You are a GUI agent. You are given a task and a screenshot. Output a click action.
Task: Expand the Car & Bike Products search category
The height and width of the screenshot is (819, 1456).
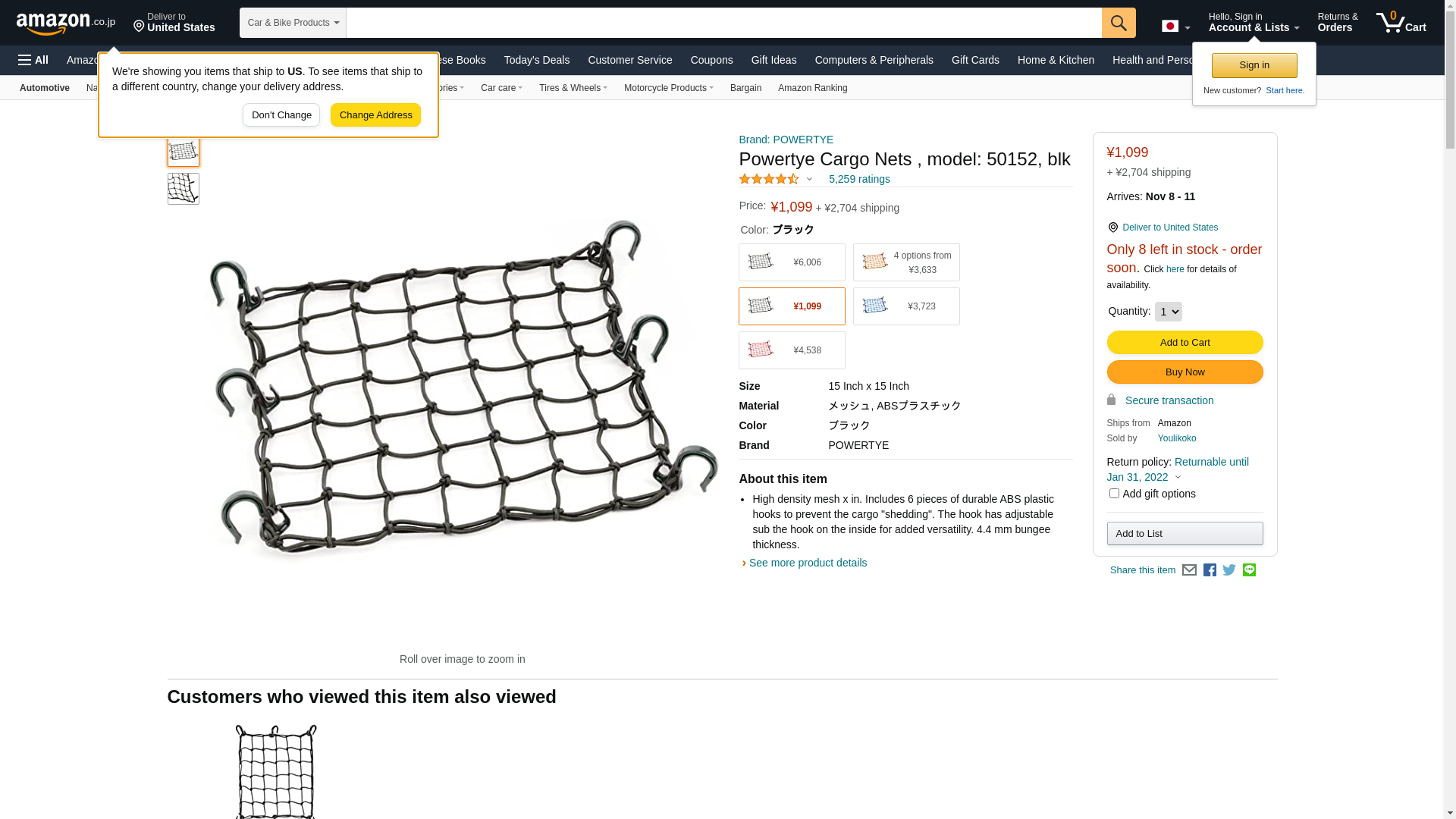click(x=293, y=23)
